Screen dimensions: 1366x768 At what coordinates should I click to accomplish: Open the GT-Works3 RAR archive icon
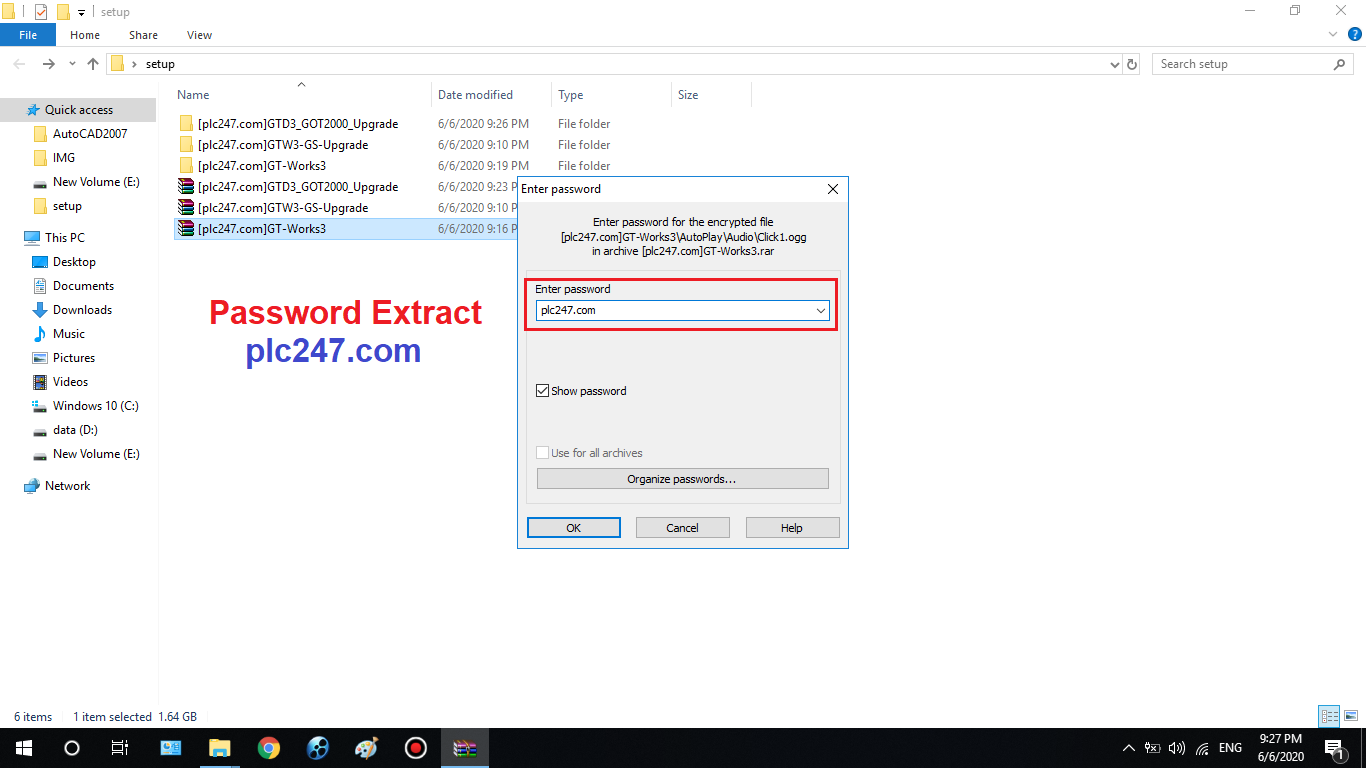point(186,229)
